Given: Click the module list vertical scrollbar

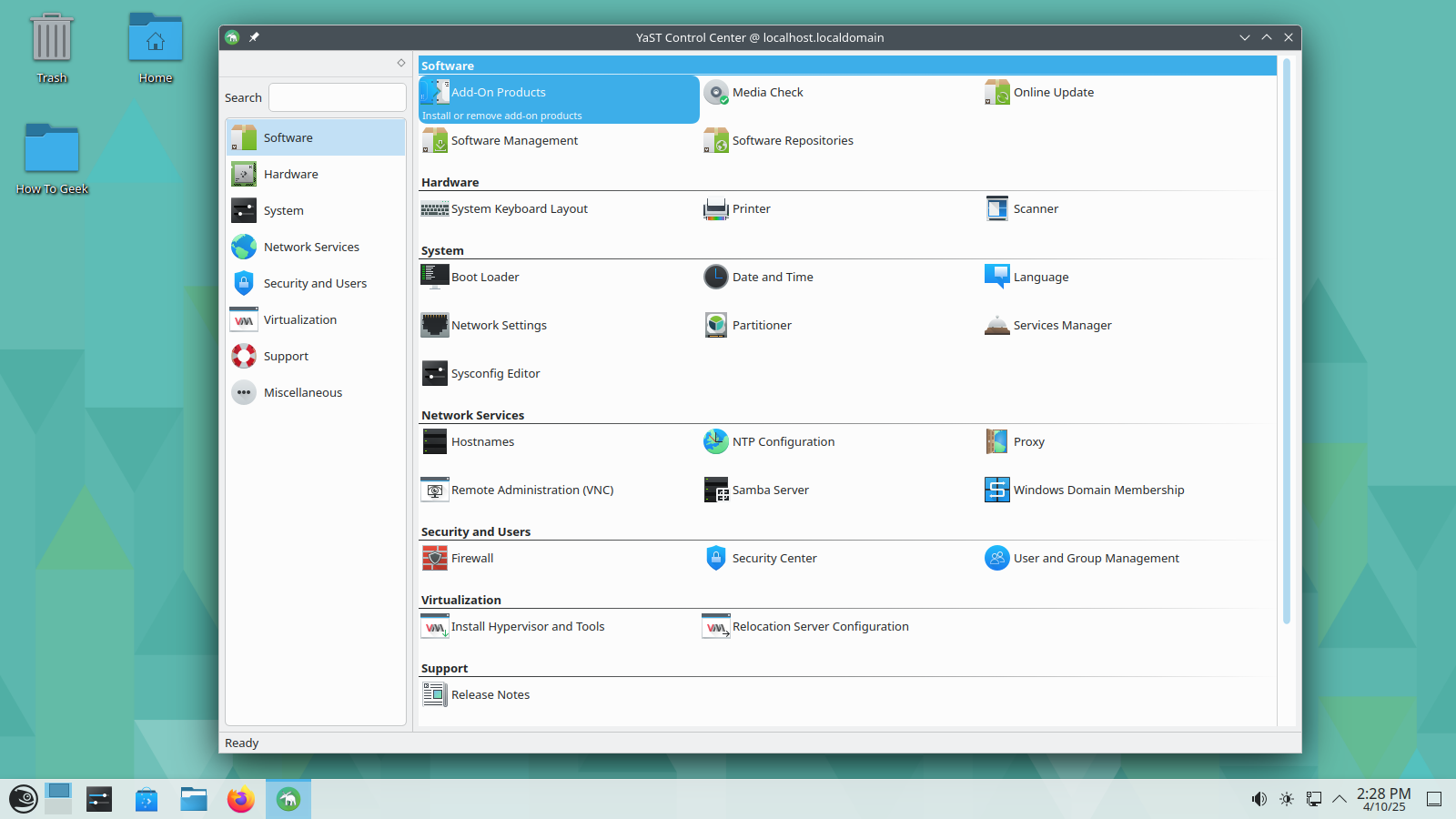Looking at the screenshot, I should 1287,341.
